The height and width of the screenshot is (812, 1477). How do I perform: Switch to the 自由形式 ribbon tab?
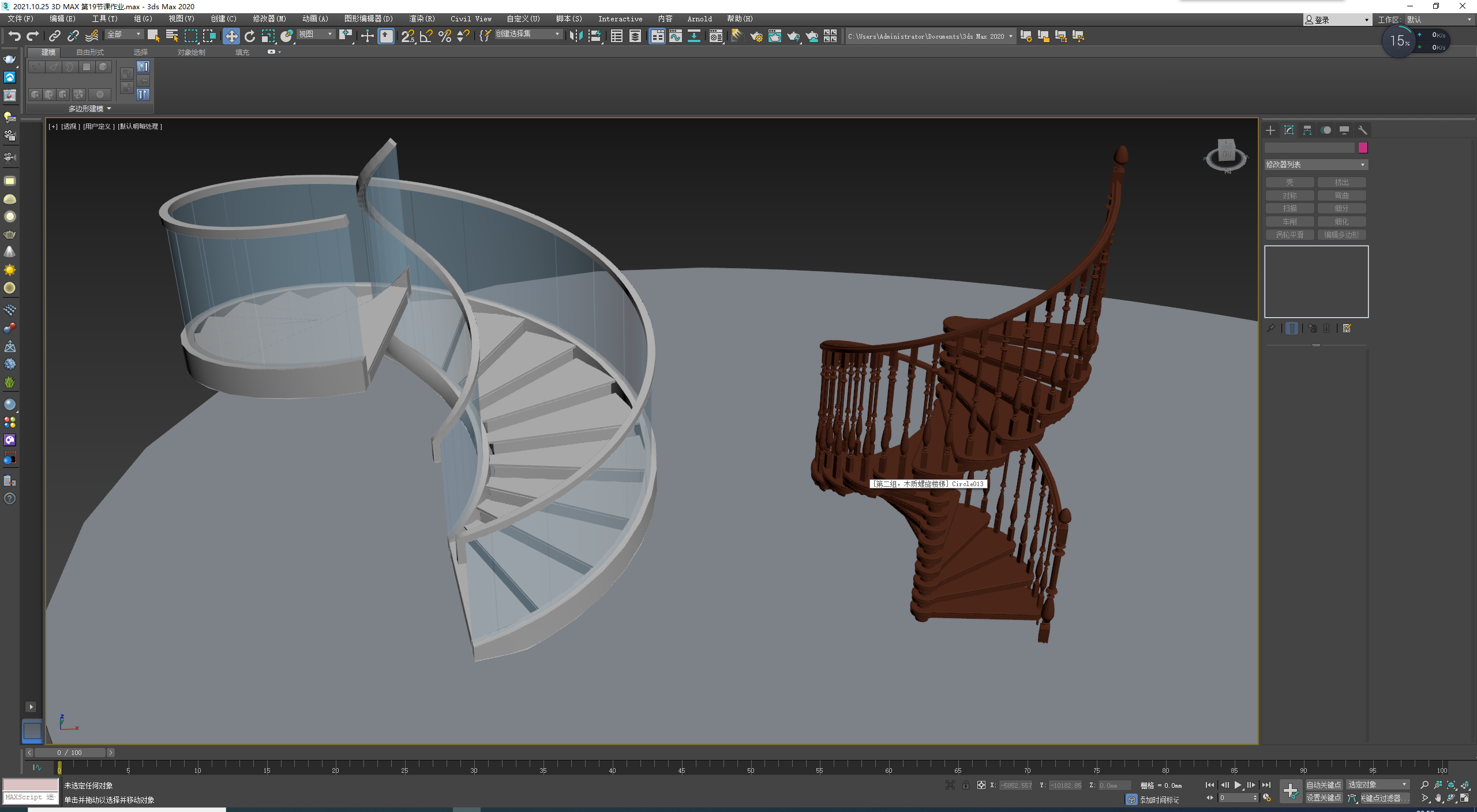(x=90, y=52)
